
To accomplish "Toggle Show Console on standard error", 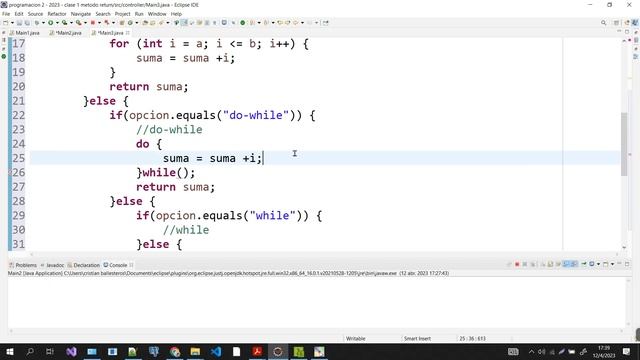I will click(574, 264).
